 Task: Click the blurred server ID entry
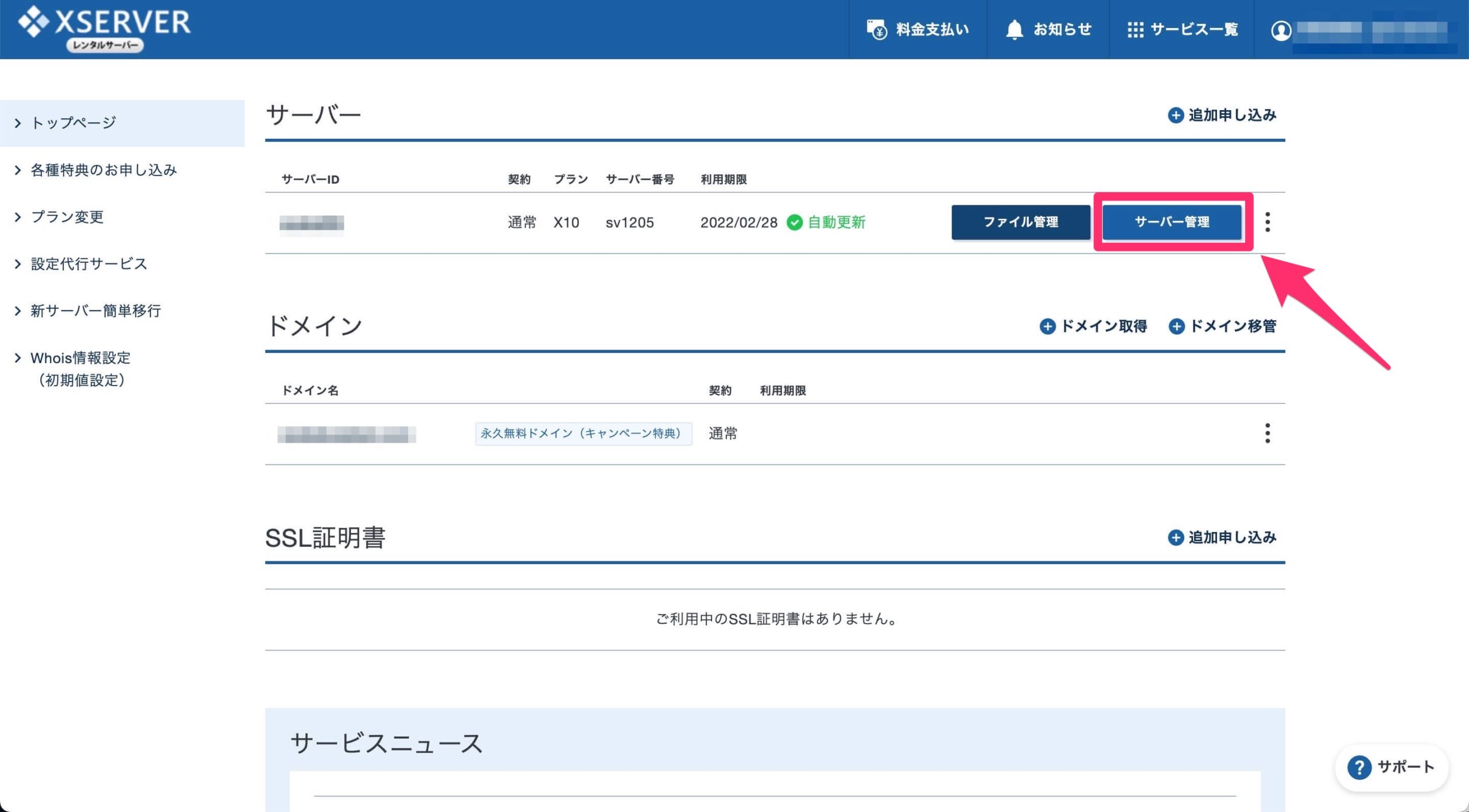pos(312,223)
